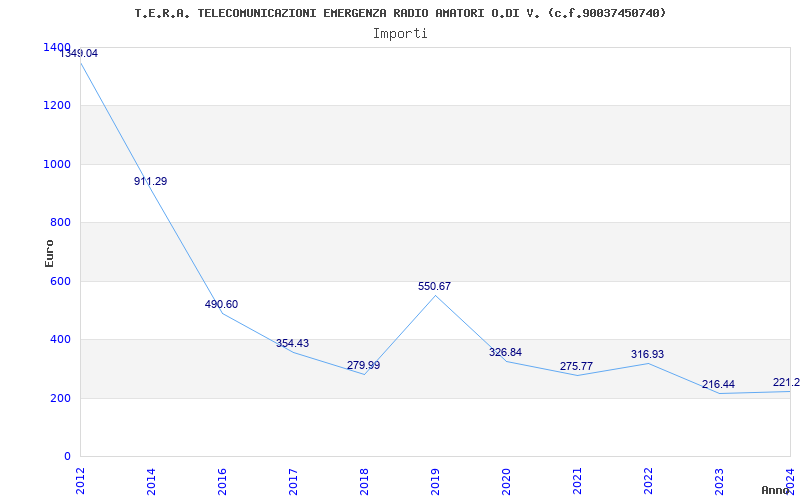
Task: Click the 2022 x-axis year label
Action: coord(647,481)
